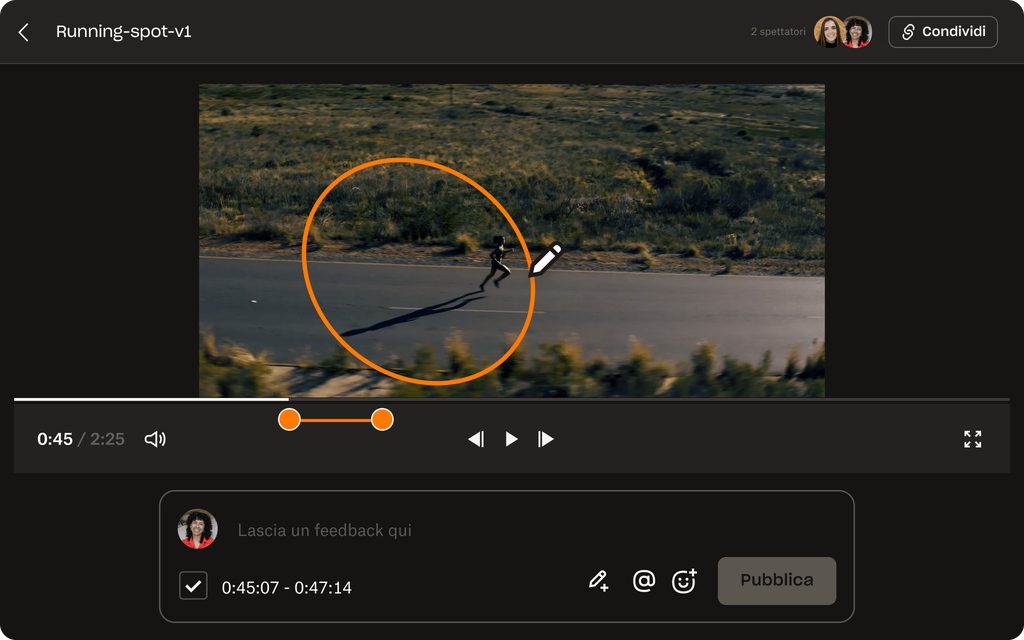
Task: Select the draw annotation pencil tool
Action: point(598,580)
